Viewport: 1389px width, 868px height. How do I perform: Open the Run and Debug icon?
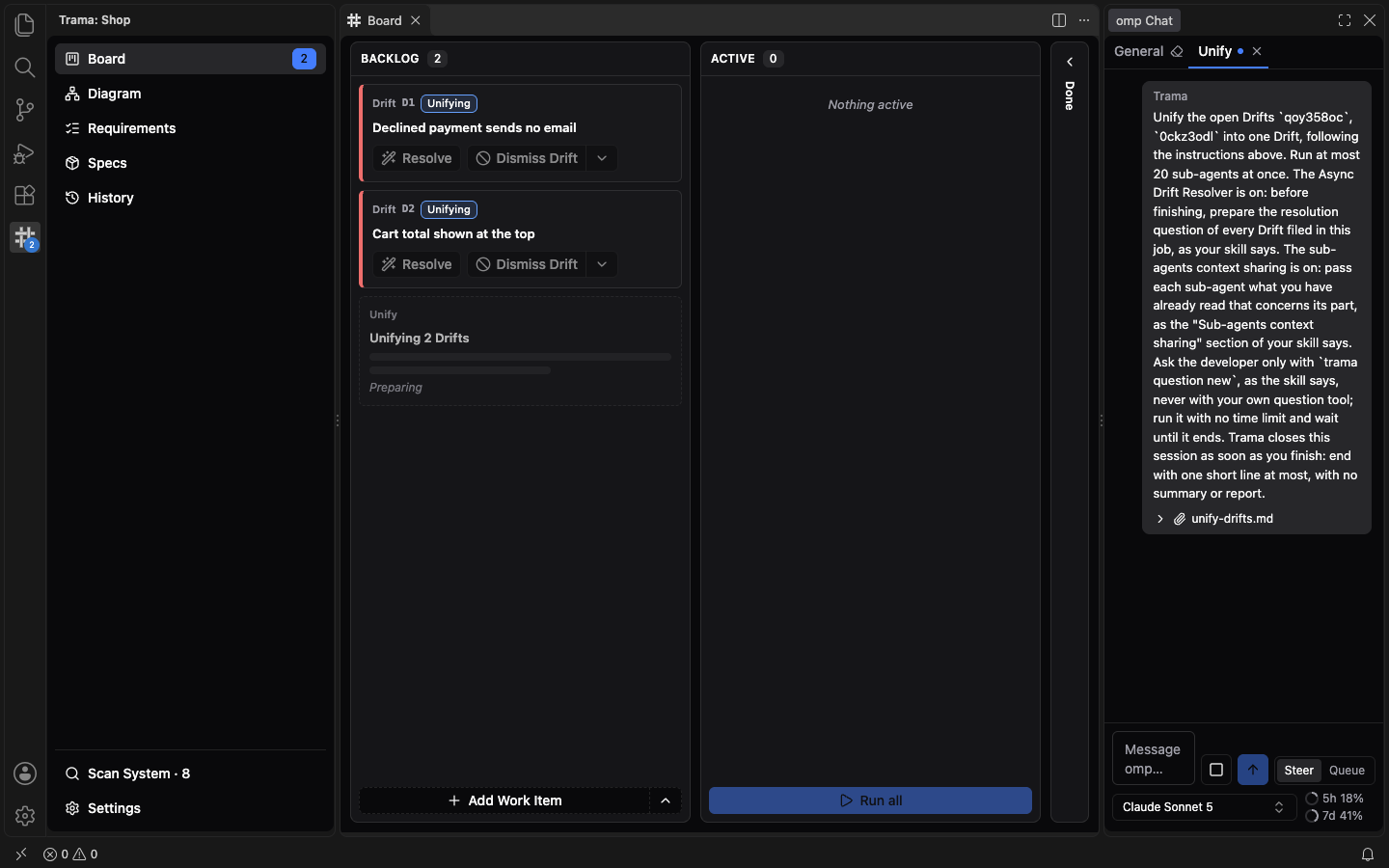[x=25, y=152]
